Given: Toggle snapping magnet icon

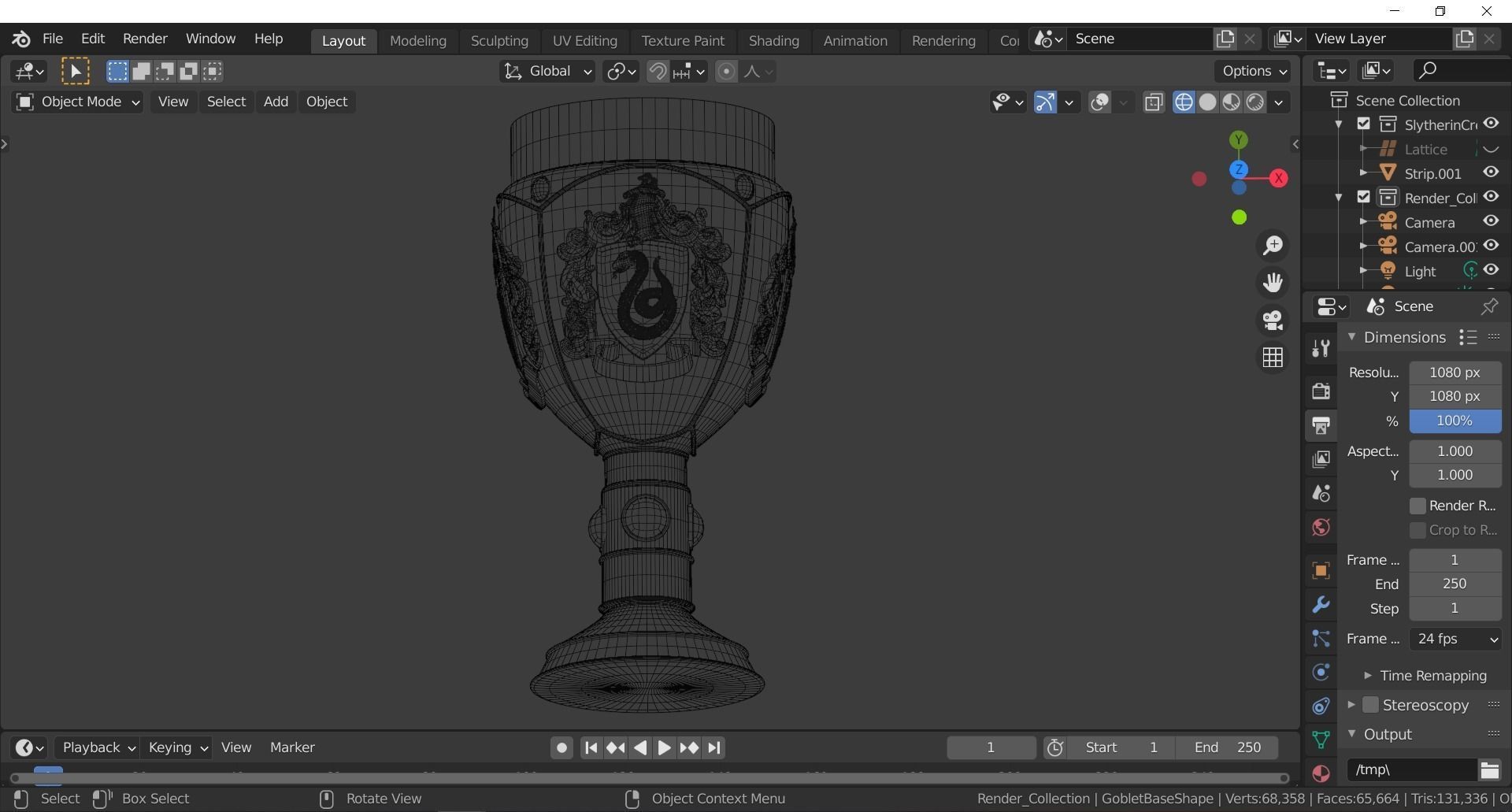Looking at the screenshot, I should pyautogui.click(x=657, y=72).
